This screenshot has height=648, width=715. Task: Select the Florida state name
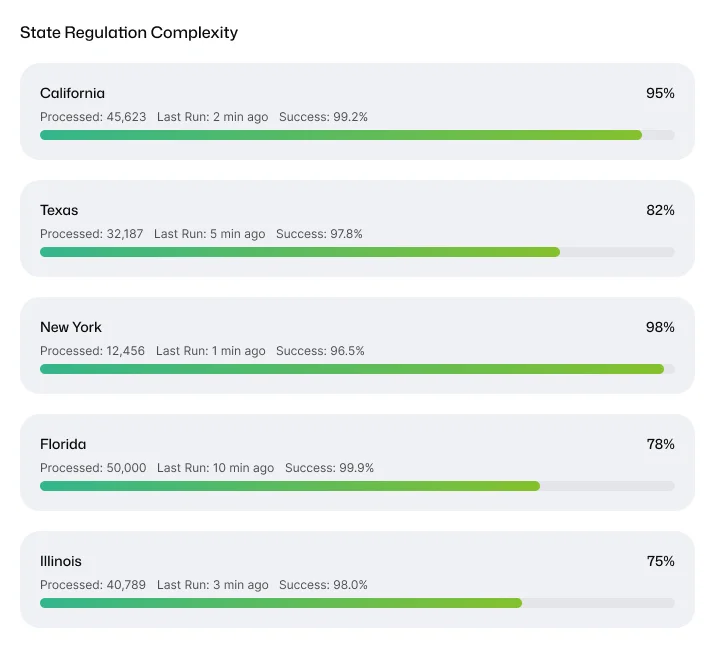(x=63, y=444)
